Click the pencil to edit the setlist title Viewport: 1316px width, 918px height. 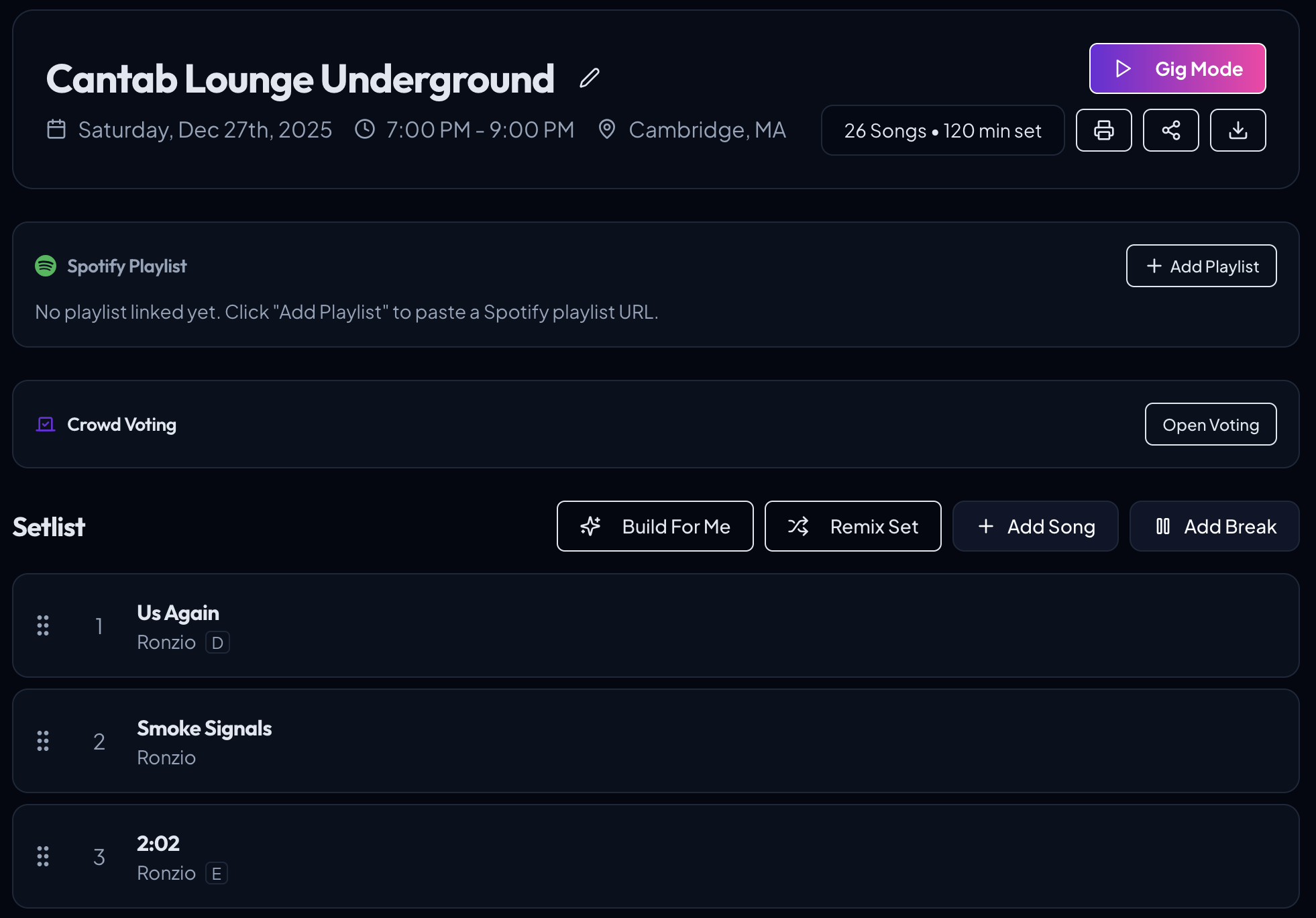(589, 78)
